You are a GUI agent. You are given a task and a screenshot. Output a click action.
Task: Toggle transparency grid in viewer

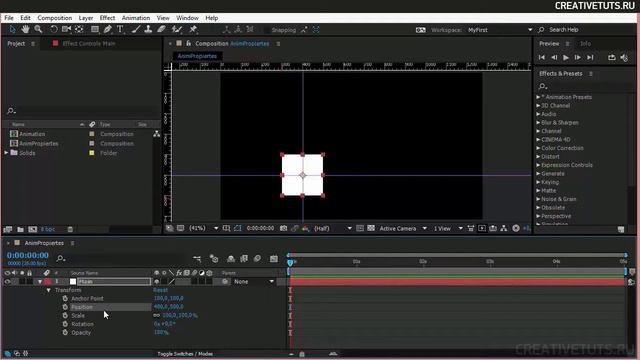click(371, 228)
